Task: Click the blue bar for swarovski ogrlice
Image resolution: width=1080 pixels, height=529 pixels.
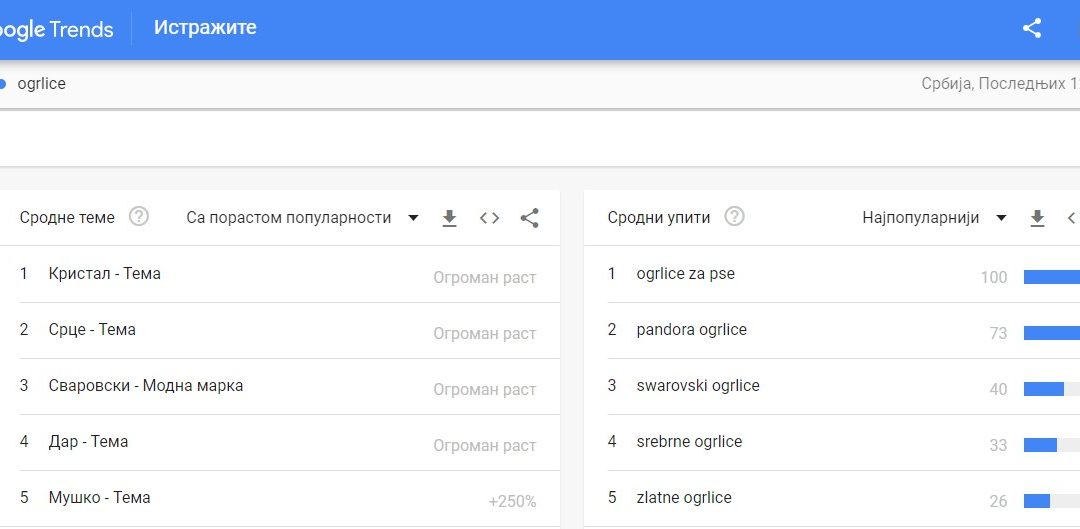Action: tap(1044, 389)
